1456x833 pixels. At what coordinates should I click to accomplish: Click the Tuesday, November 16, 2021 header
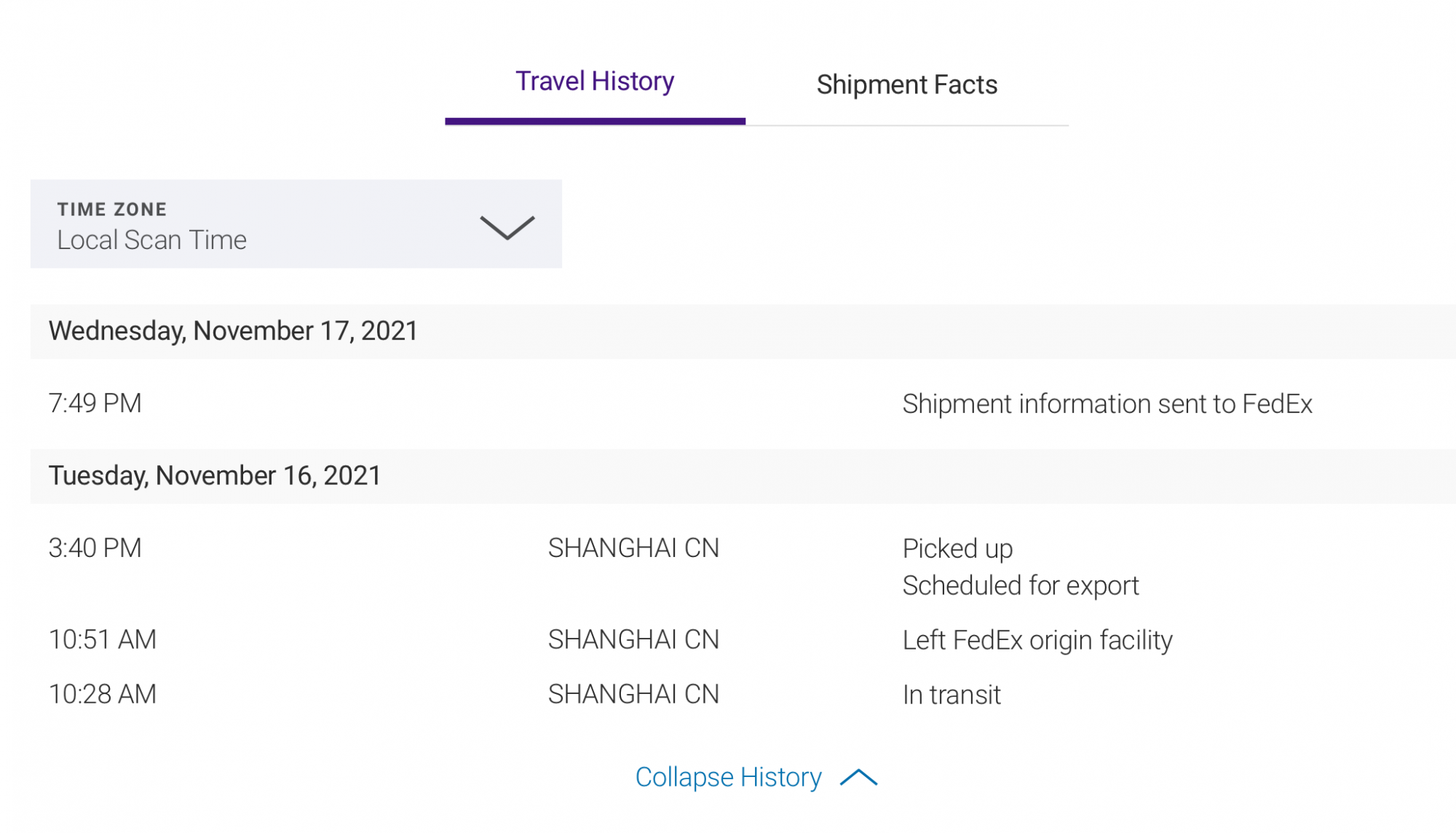[x=215, y=476]
